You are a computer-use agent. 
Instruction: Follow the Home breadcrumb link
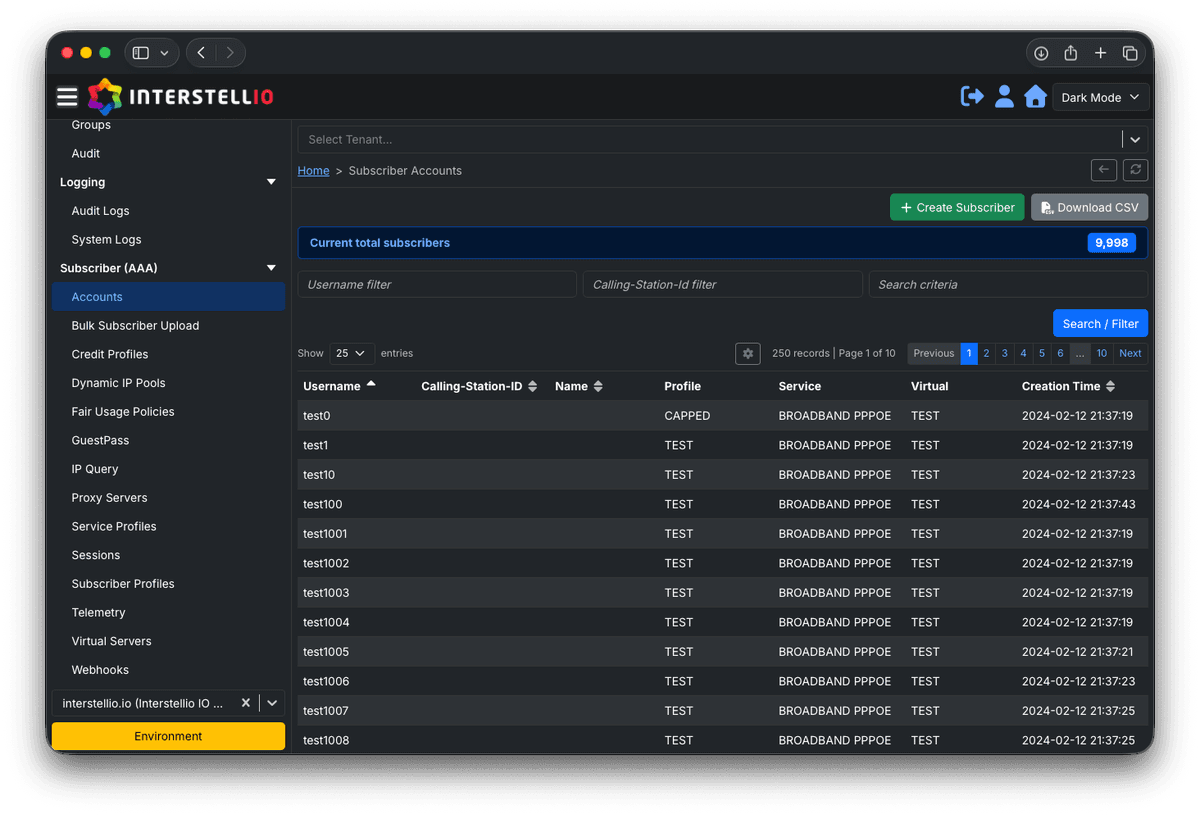point(313,171)
